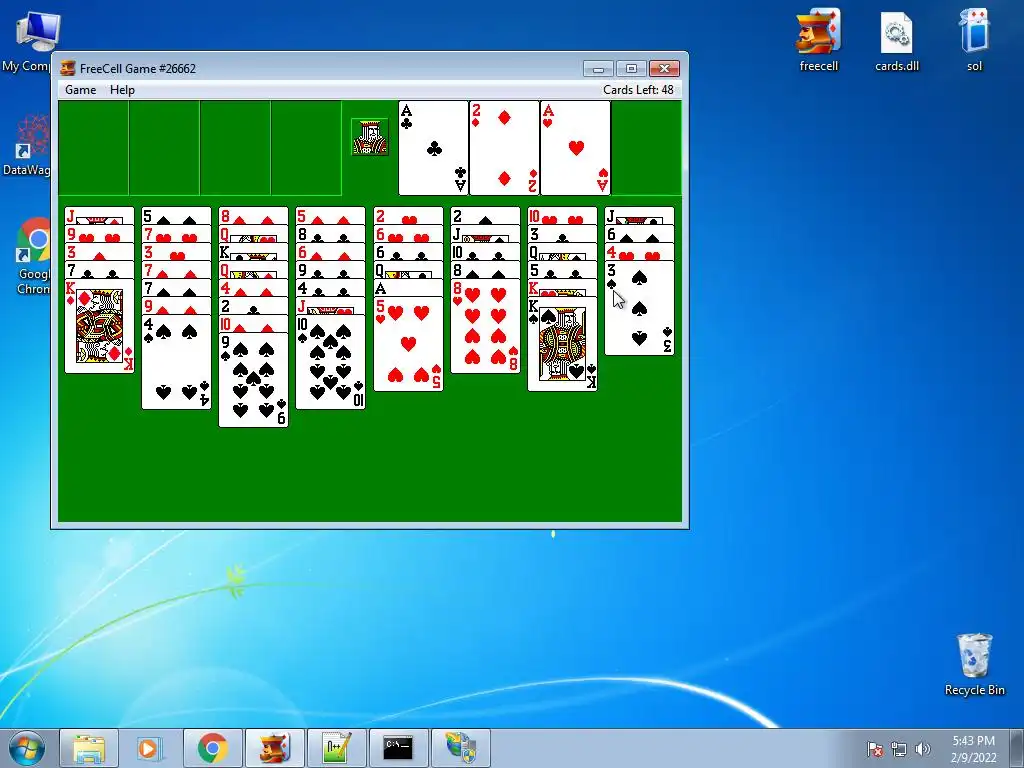This screenshot has height=768, width=1024.
Task: Switch to FreeCell taskbar button
Action: pyautogui.click(x=275, y=748)
